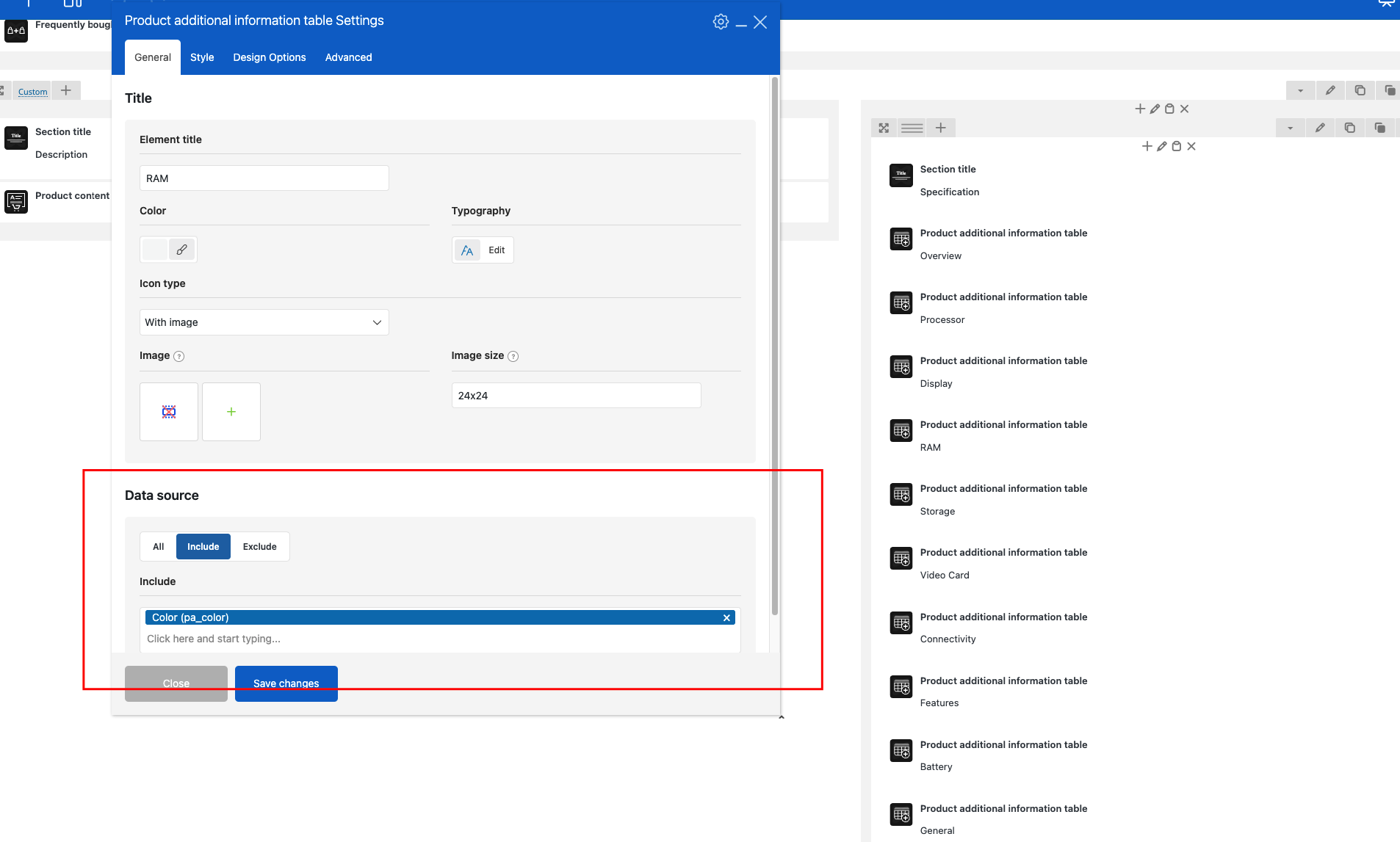The height and width of the screenshot is (842, 1400).
Task: Focus the Image size field showing 24x24
Action: pos(577,396)
